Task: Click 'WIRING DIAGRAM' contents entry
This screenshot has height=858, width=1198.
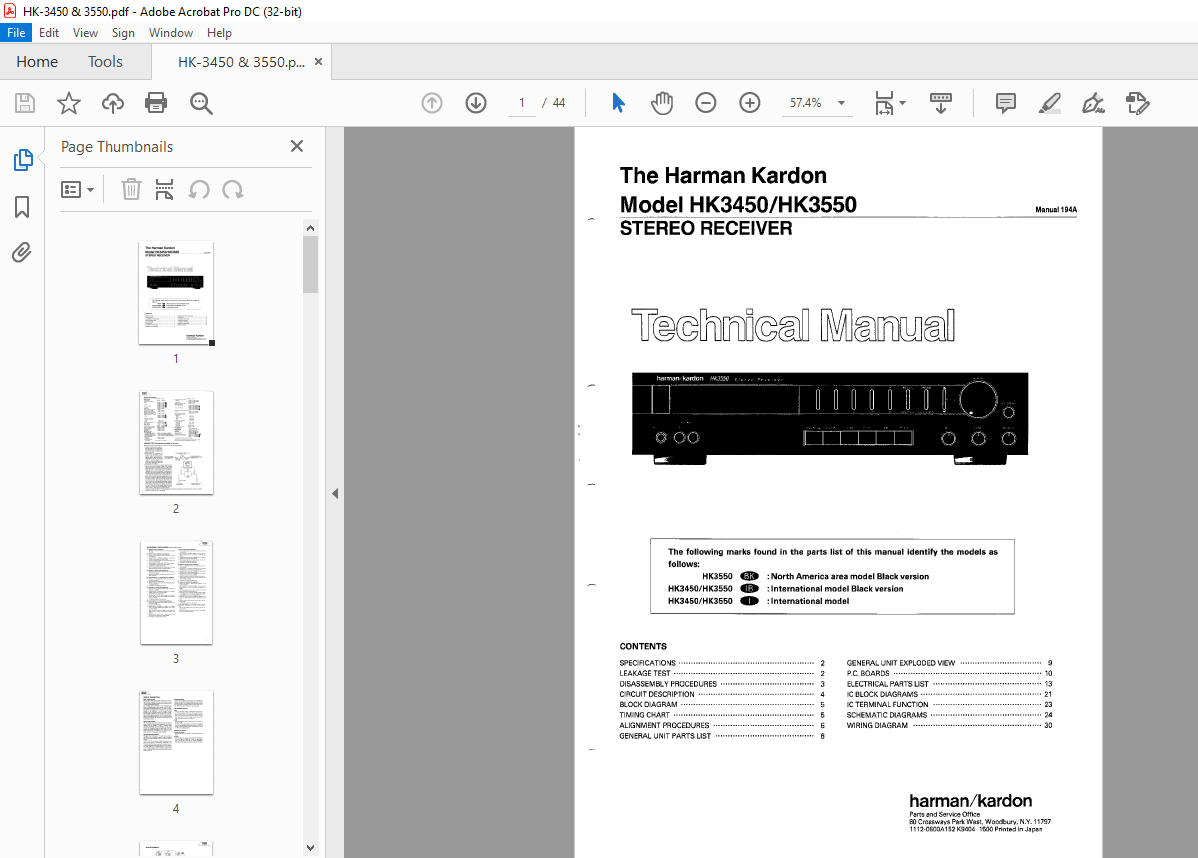Action: 877,726
